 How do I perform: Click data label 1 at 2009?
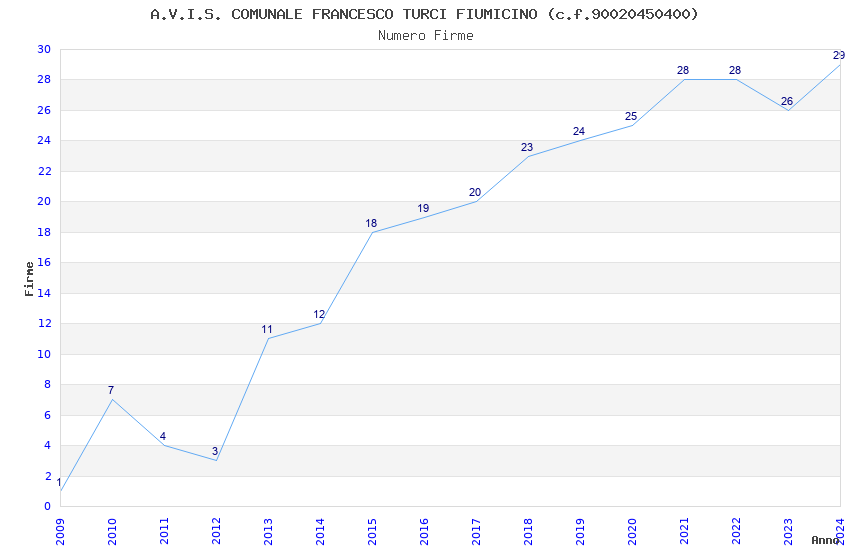(59, 482)
